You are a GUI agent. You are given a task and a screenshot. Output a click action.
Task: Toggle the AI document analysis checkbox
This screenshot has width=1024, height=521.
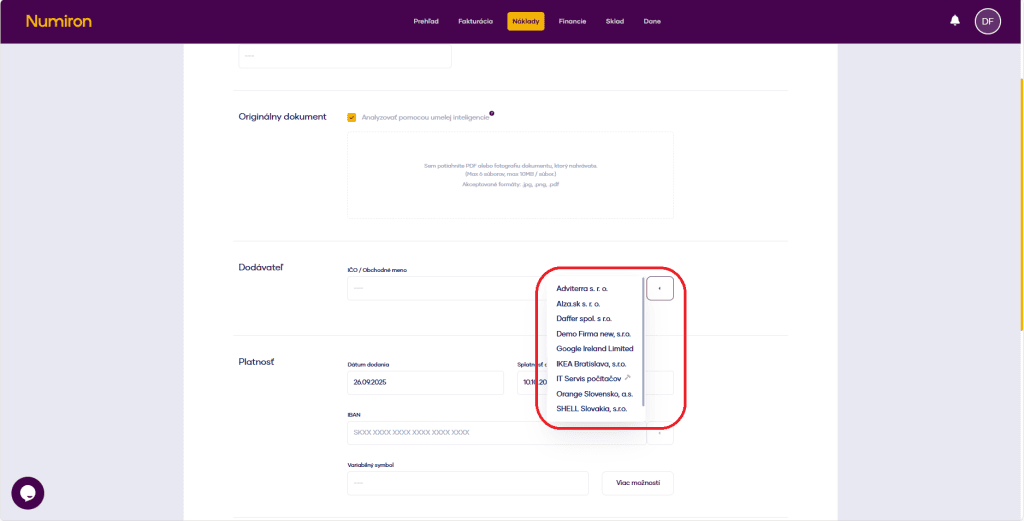tap(352, 117)
